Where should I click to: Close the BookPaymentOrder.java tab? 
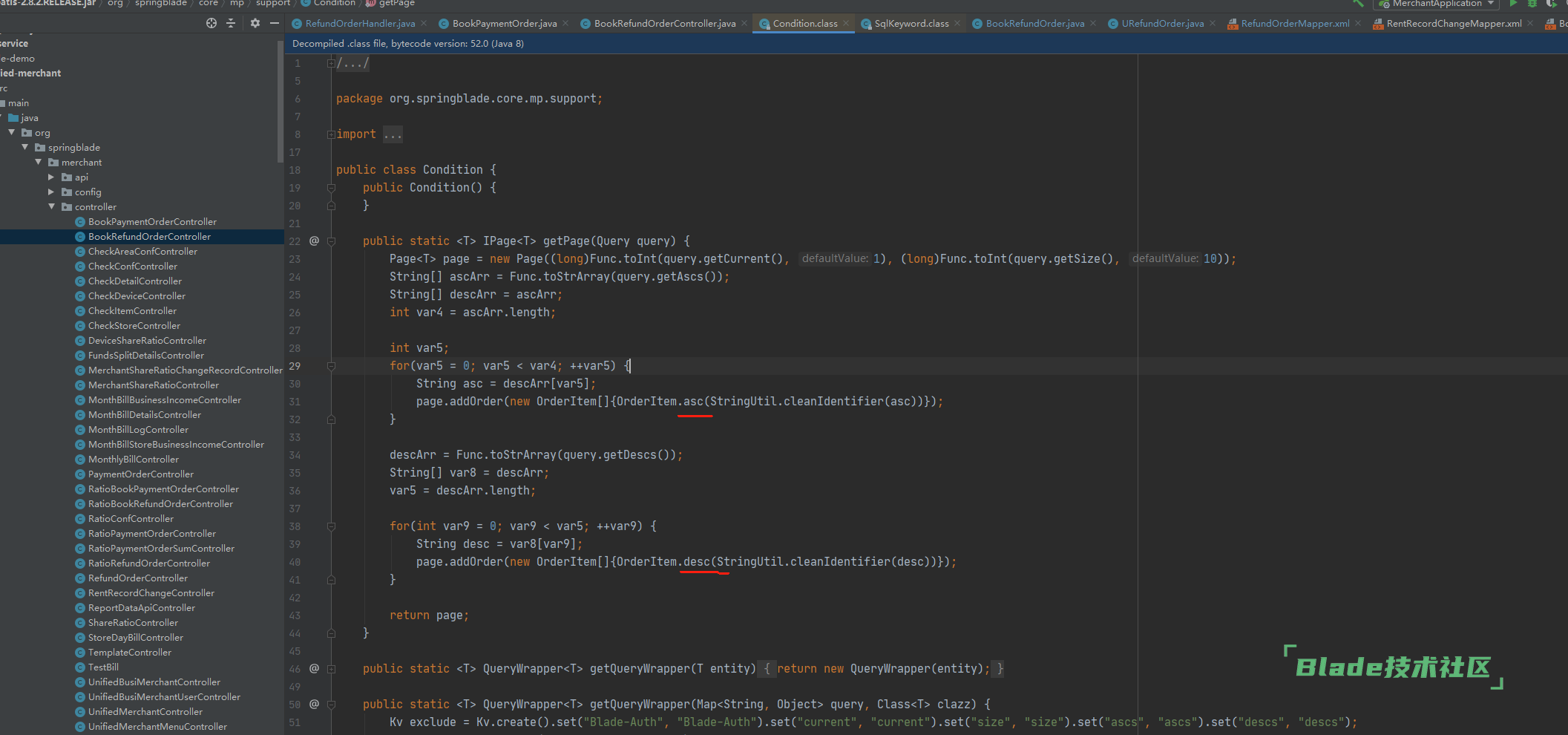[x=565, y=24]
